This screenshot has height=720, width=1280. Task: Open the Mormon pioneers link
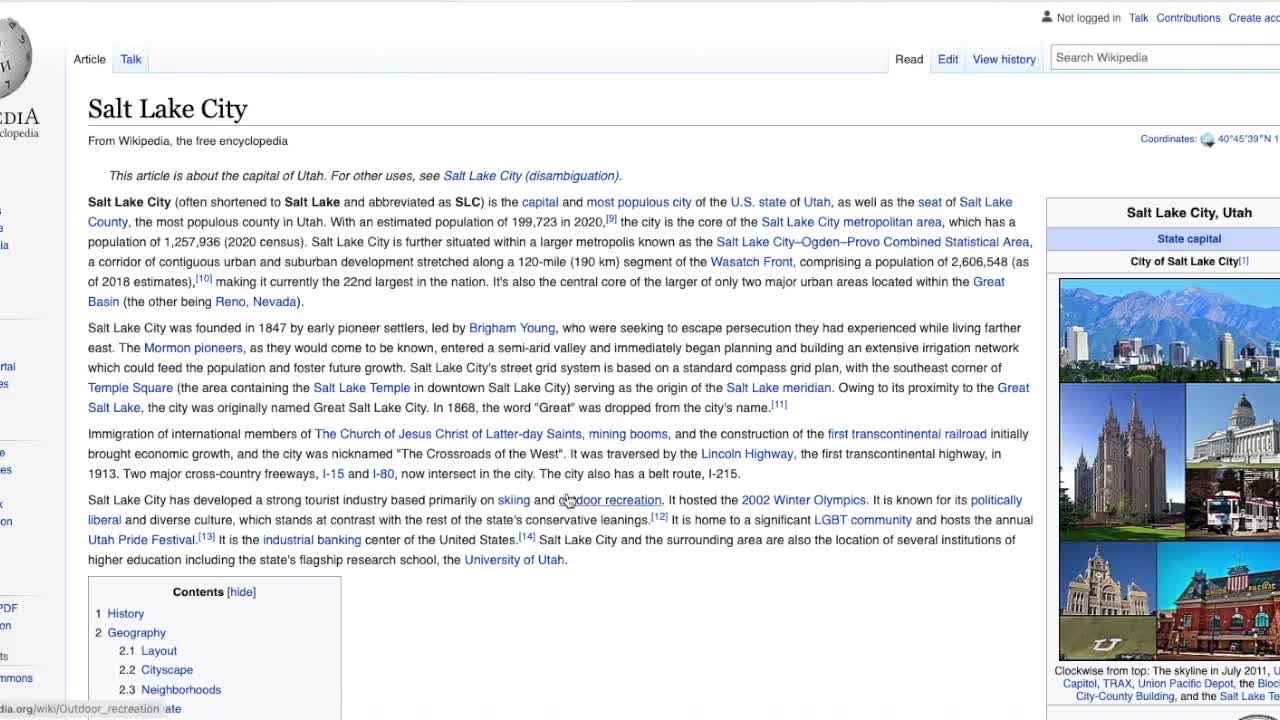click(193, 348)
